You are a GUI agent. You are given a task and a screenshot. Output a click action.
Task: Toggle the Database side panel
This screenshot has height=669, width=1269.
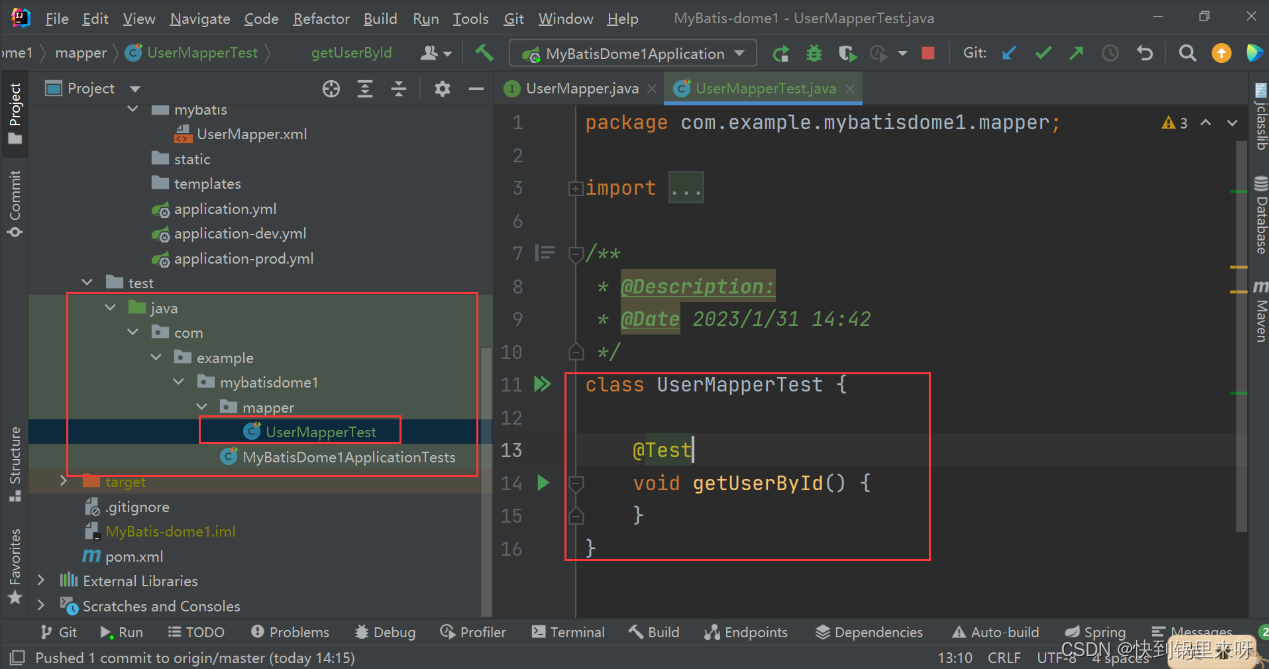point(1260,215)
